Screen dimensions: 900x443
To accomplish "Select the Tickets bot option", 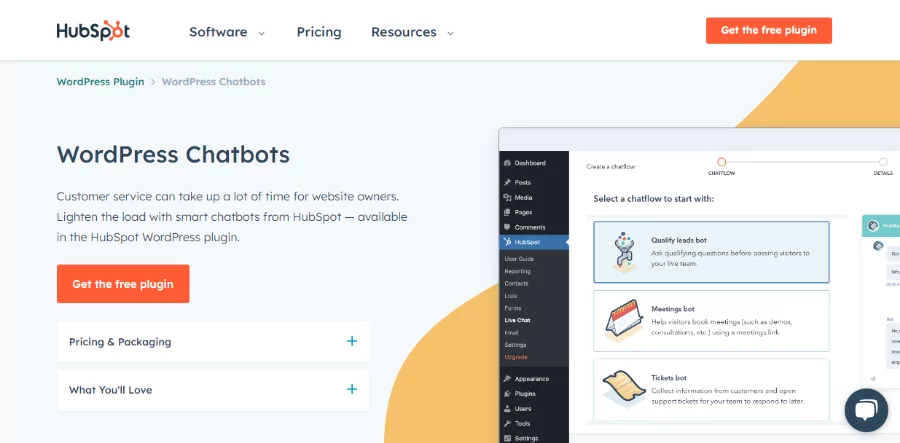I will (x=711, y=389).
